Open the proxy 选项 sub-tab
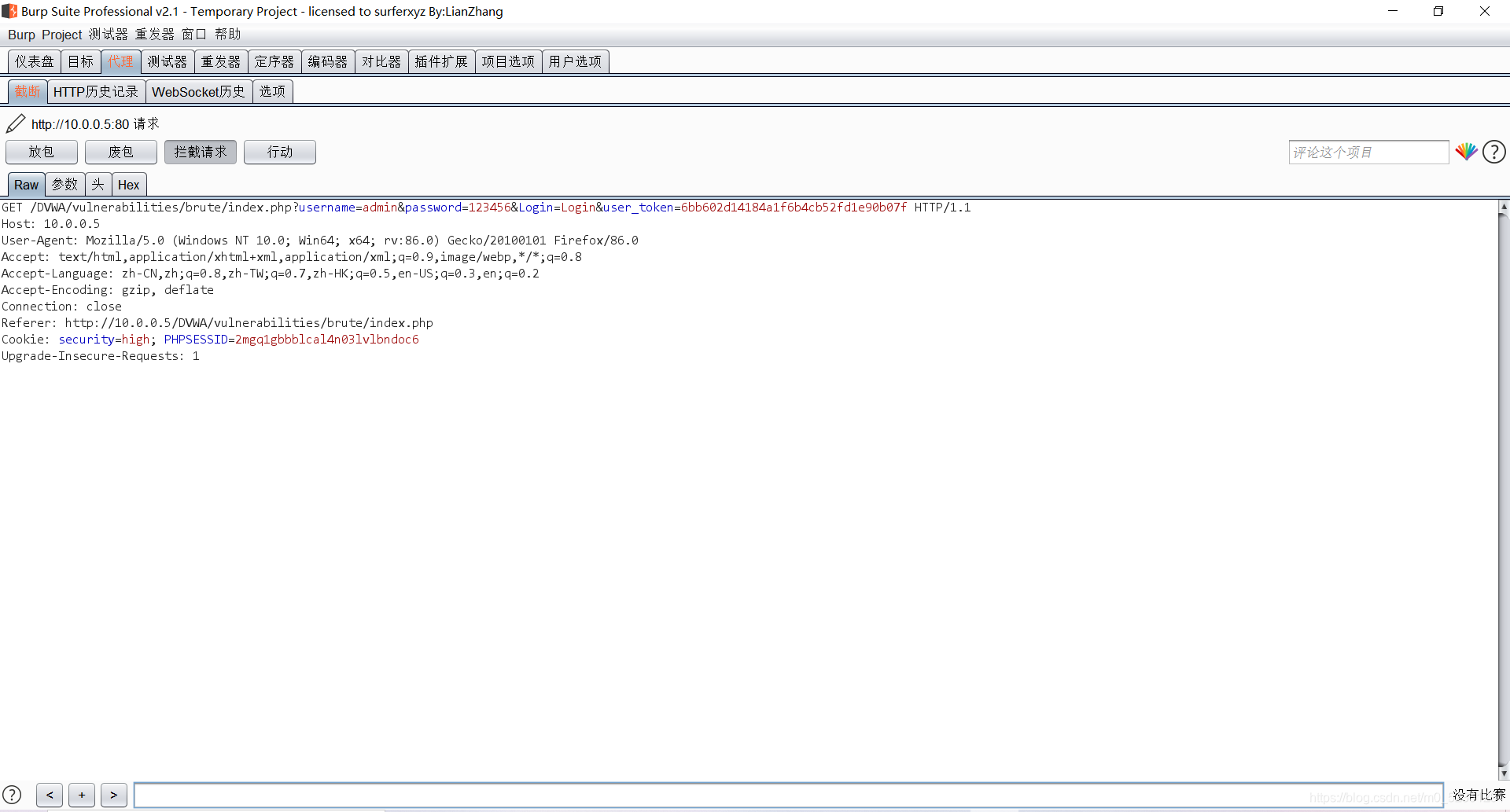This screenshot has width=1510, height=812. (272, 92)
